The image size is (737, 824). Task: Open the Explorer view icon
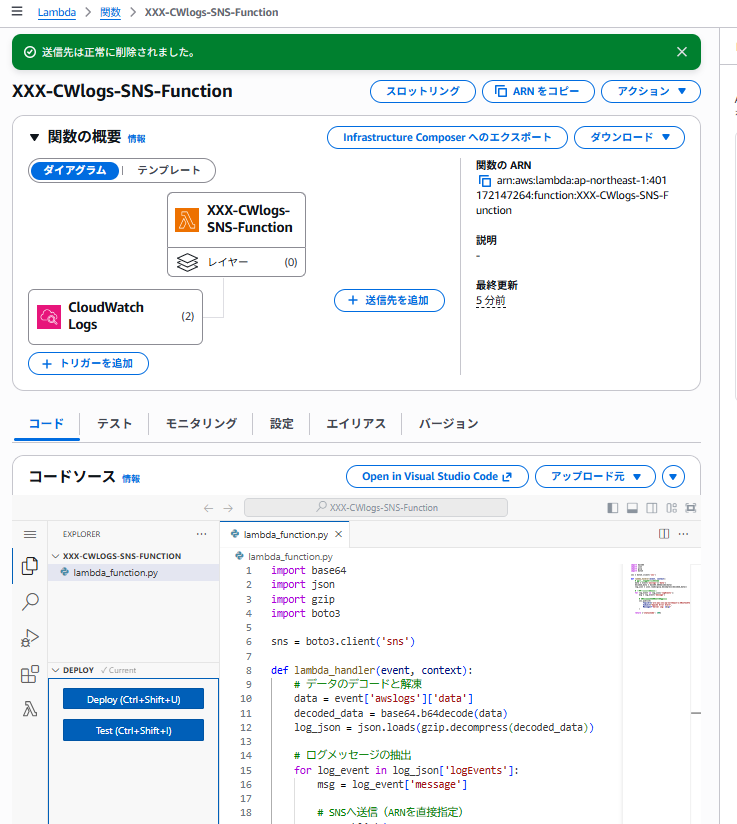point(30,566)
